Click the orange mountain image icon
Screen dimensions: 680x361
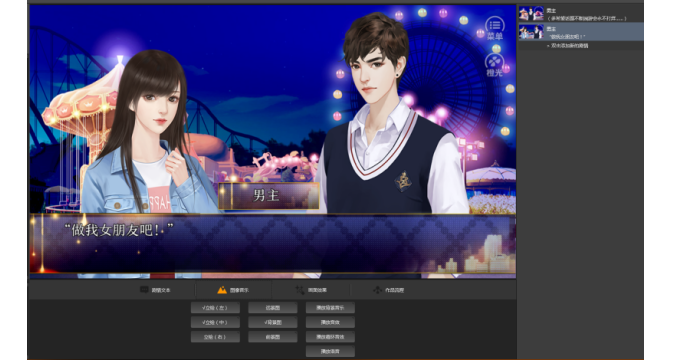click(222, 289)
